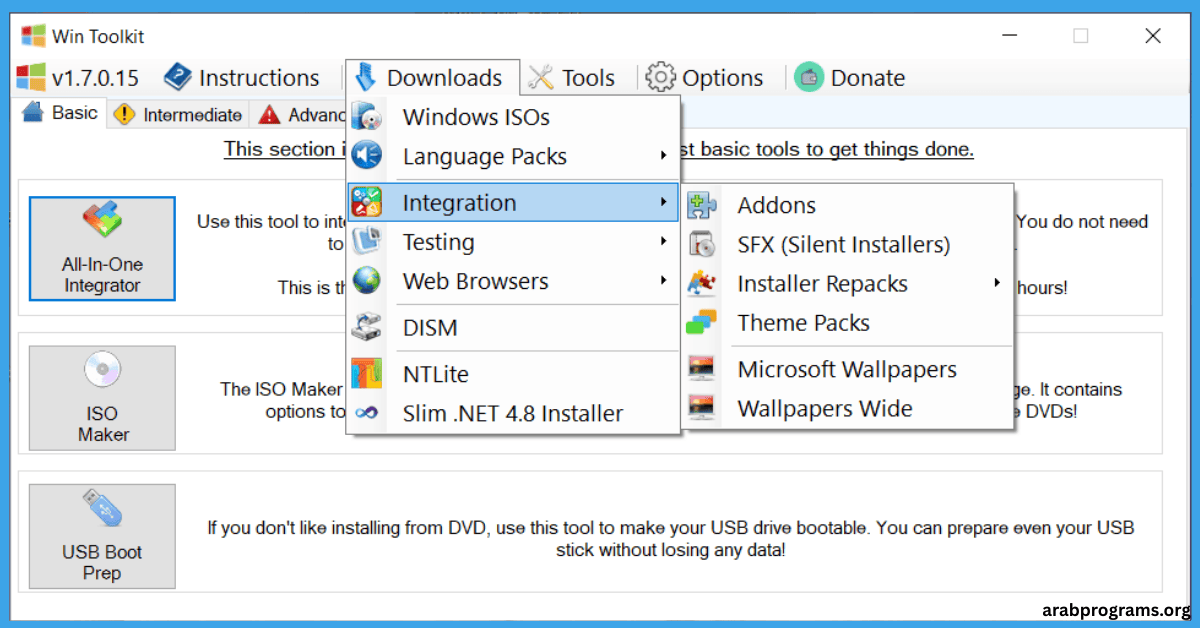Open Theme Packs entry
Image resolution: width=1200 pixels, height=628 pixels.
click(848, 322)
